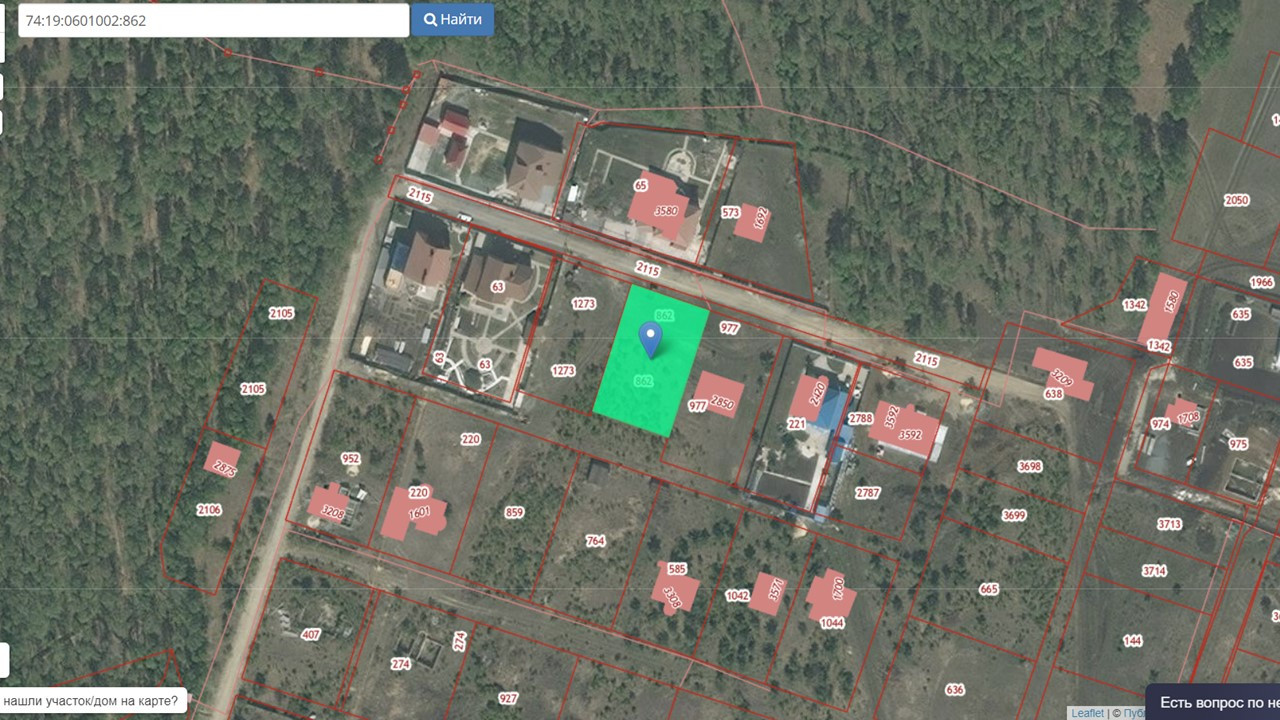Click parcel label 1966
Viewport: 1280px width, 720px height.
click(x=1262, y=283)
